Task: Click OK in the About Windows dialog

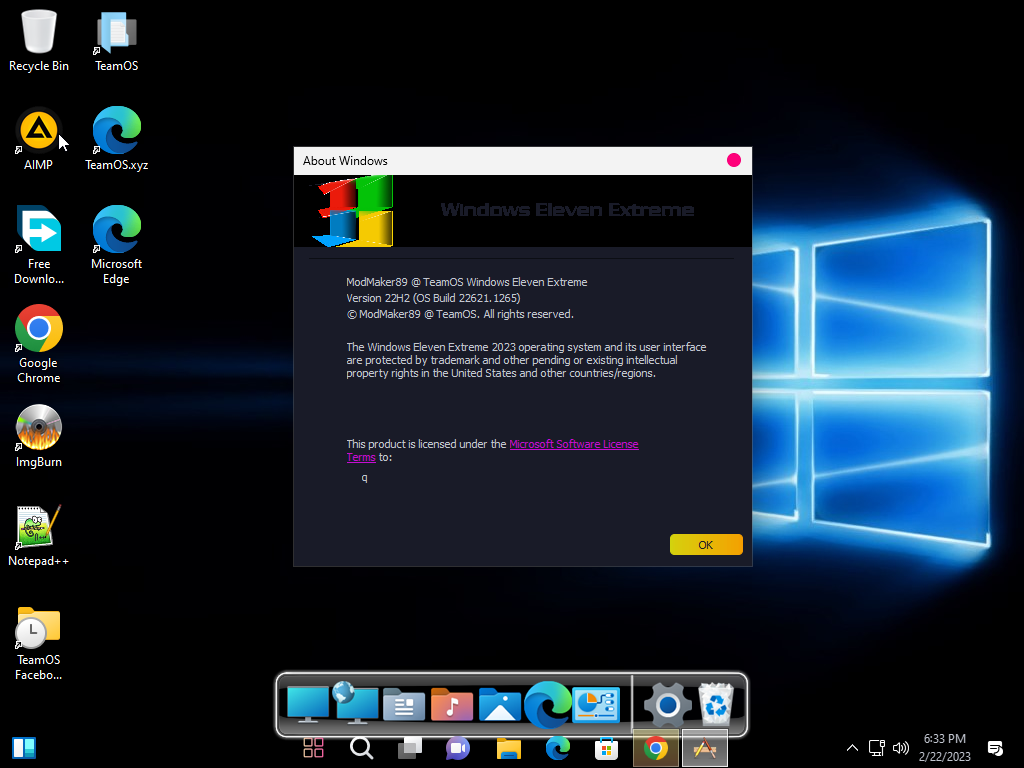Action: [706, 545]
